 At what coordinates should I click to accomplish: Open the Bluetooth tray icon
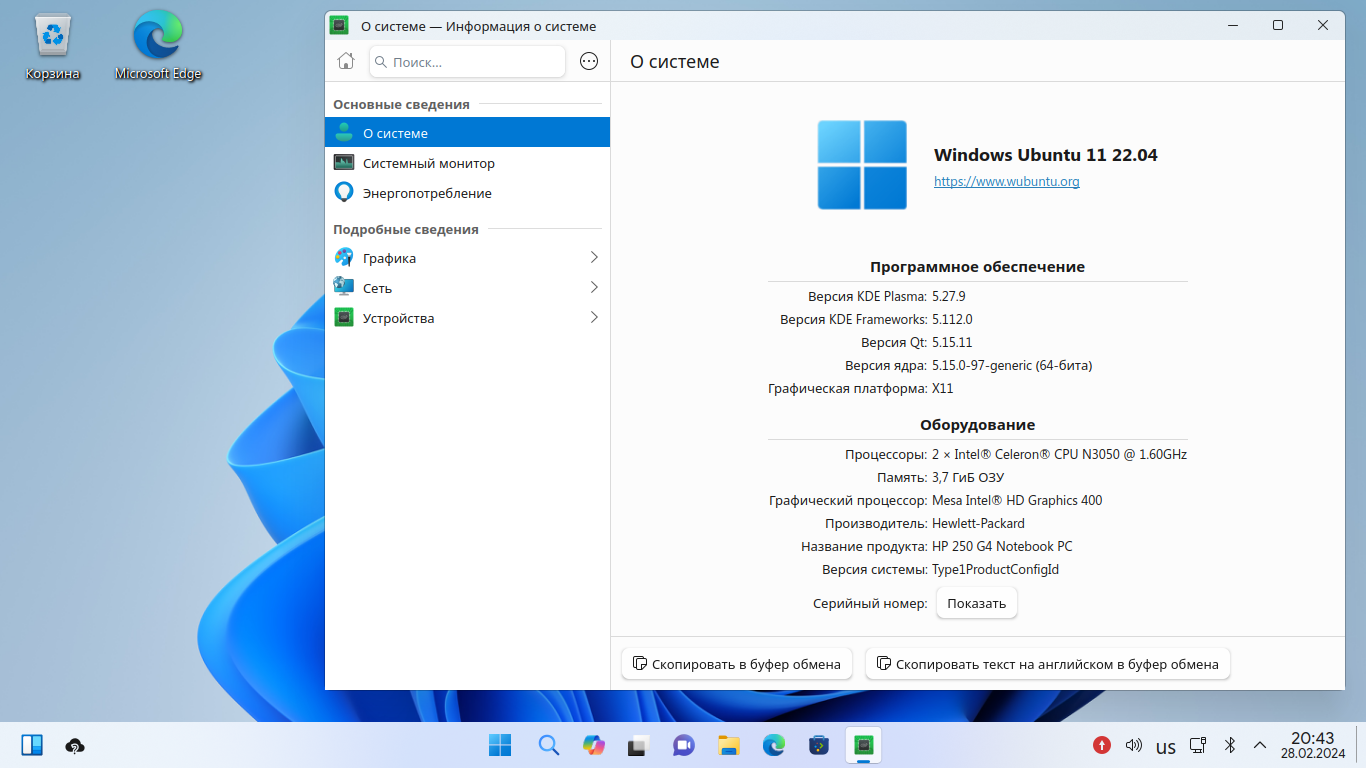click(1231, 745)
